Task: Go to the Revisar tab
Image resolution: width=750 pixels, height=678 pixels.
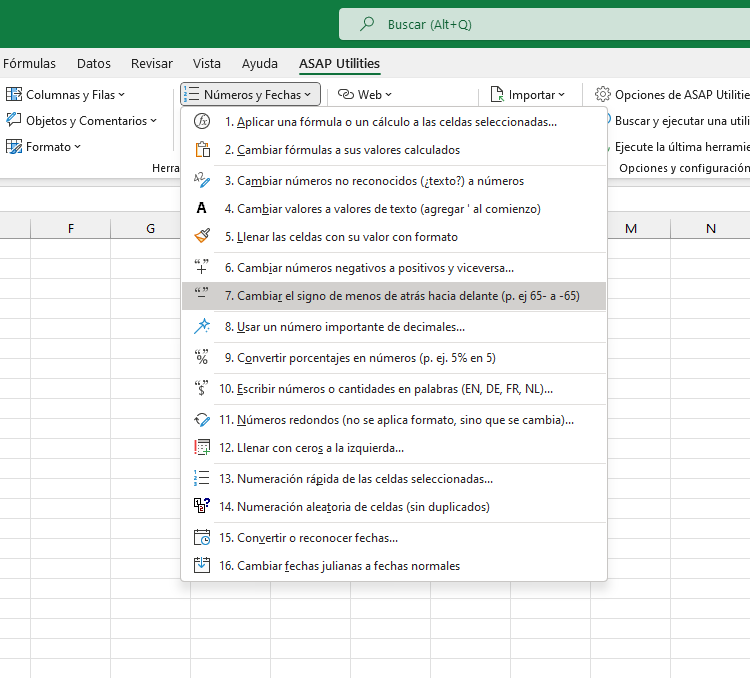Action: (x=152, y=63)
